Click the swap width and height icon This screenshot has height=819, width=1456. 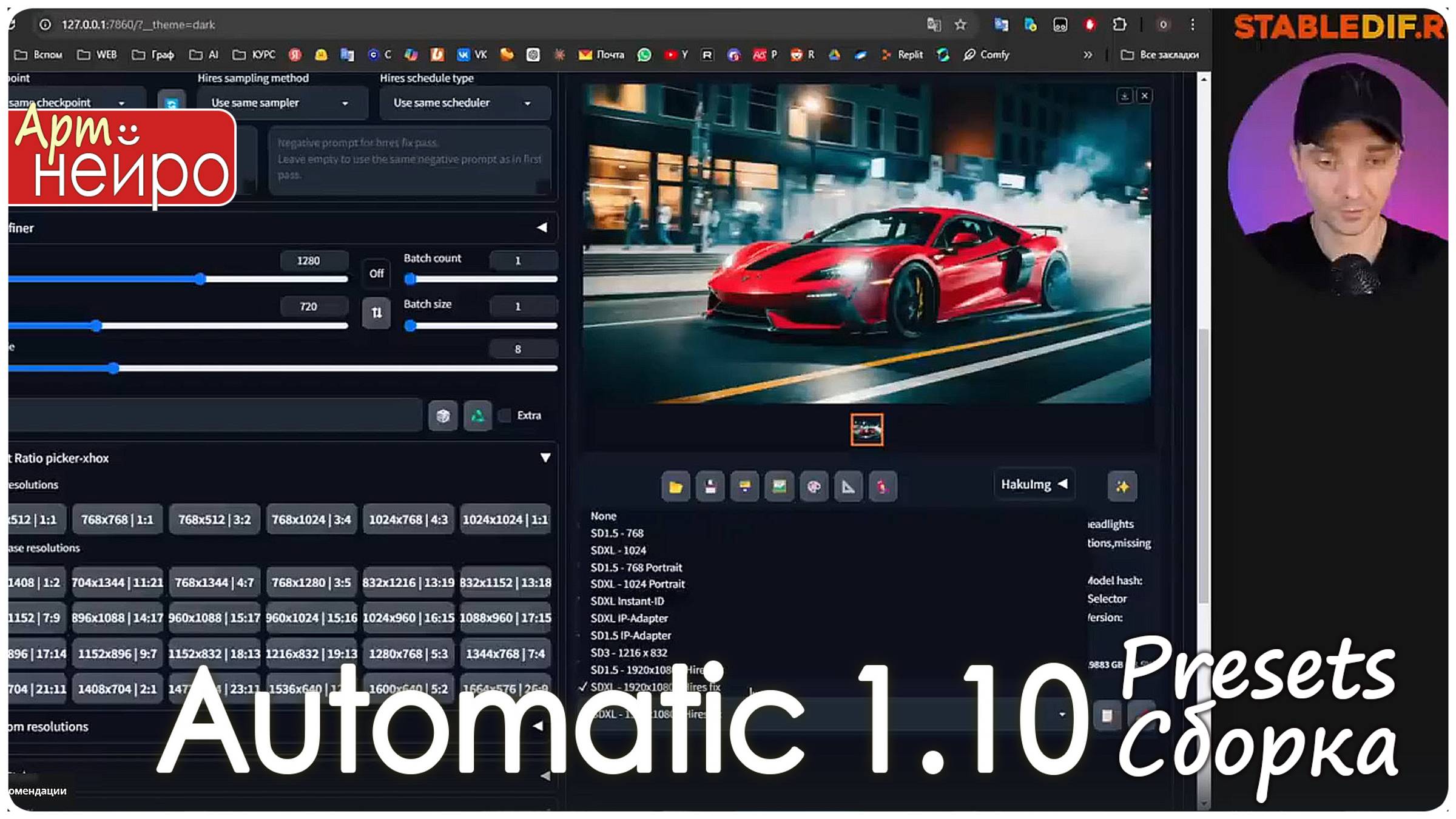coord(376,313)
